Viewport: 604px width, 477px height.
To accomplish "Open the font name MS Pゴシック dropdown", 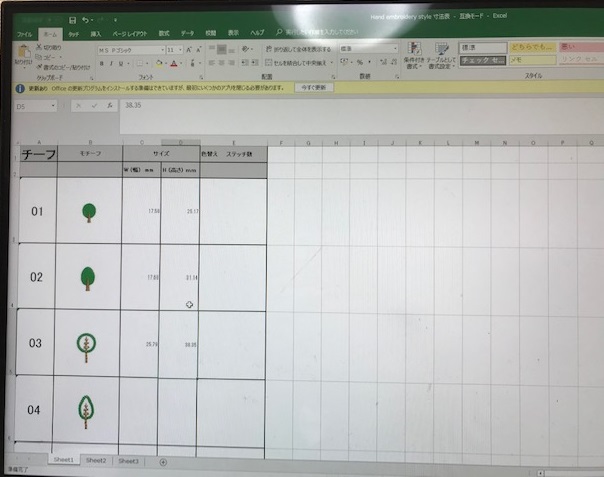I will coord(162,50).
